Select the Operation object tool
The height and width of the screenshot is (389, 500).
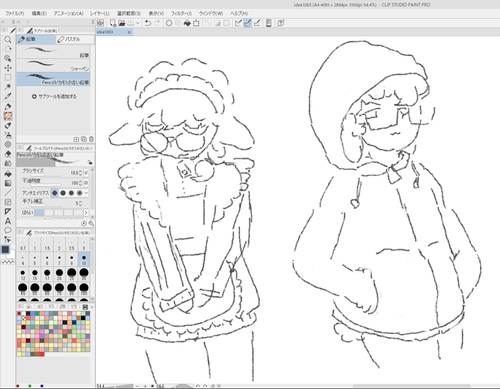8,58
